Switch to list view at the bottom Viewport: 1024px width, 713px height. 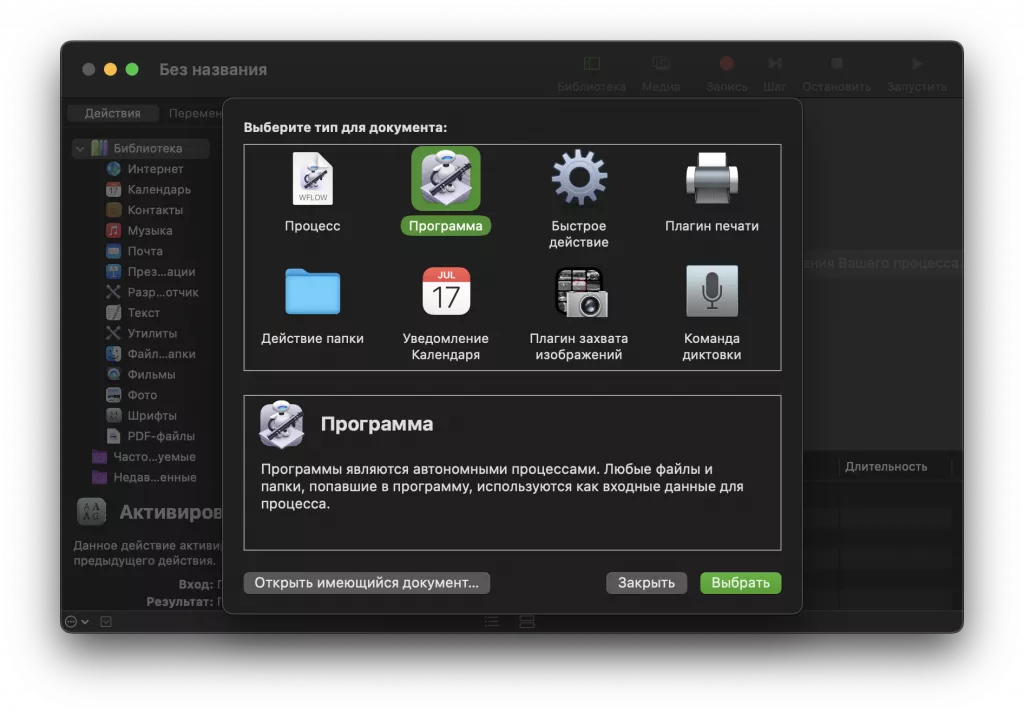point(491,621)
